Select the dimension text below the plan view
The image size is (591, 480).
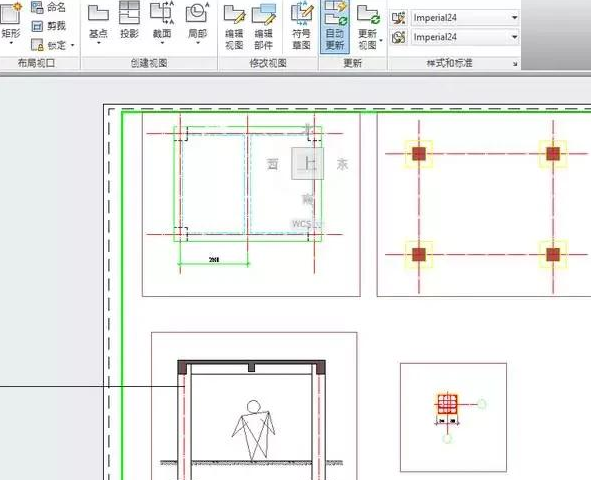[214, 260]
